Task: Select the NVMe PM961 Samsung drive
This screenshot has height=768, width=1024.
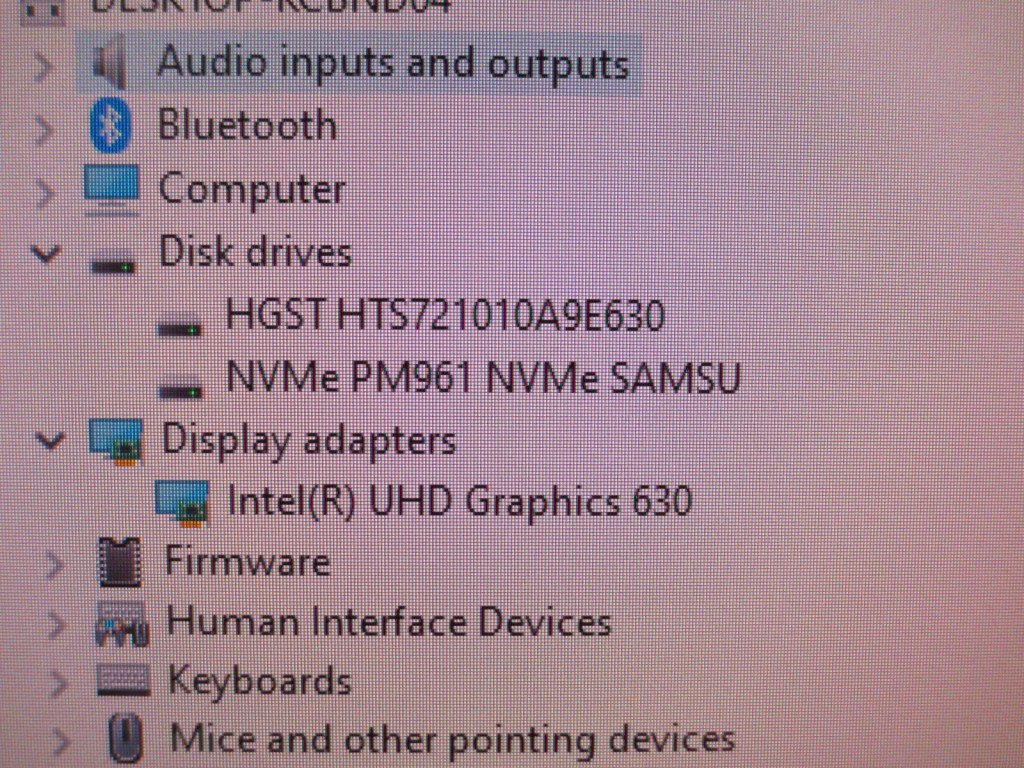Action: pyautogui.click(x=483, y=377)
